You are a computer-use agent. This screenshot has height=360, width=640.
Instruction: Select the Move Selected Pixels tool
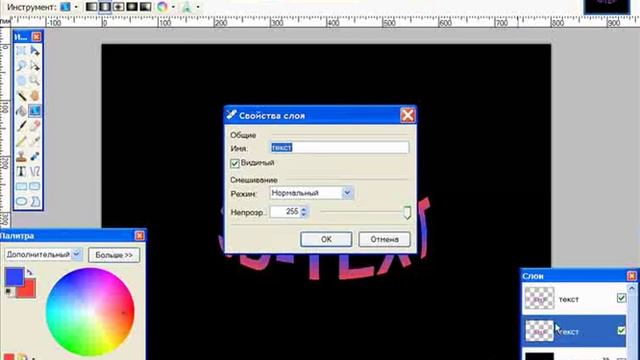pyautogui.click(x=35, y=51)
